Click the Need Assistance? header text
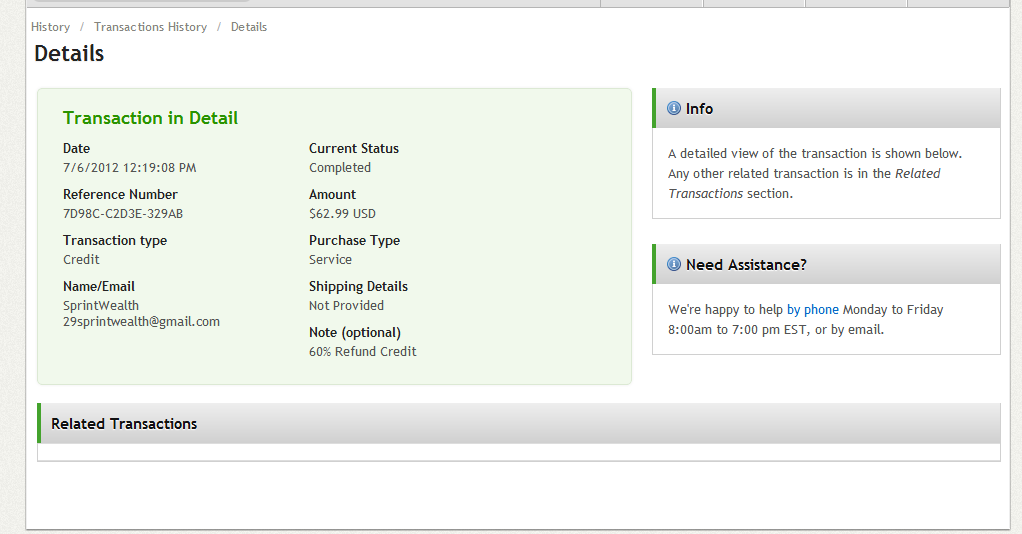1022x534 pixels. [x=746, y=265]
